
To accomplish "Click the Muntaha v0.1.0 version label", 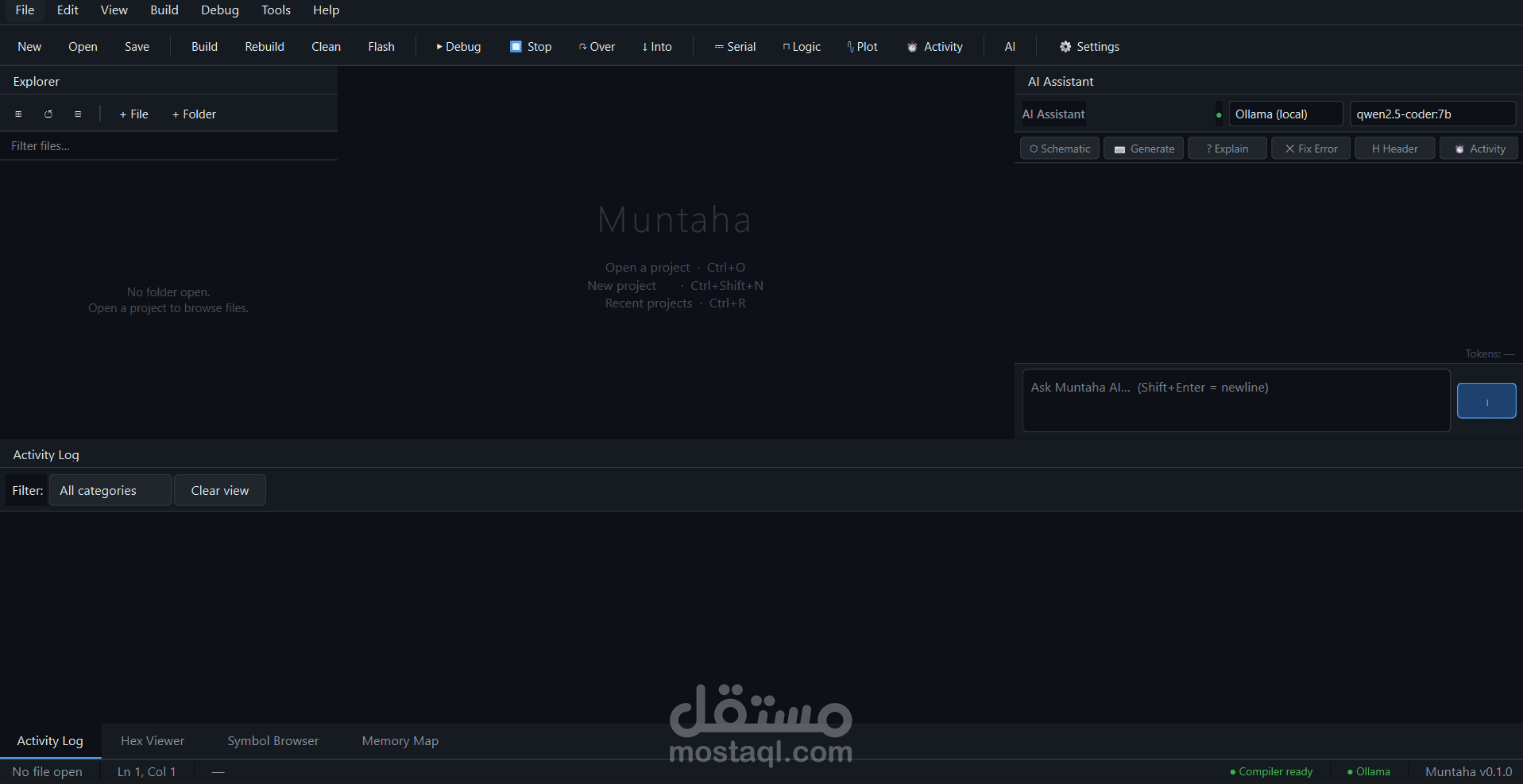I will tap(1469, 772).
